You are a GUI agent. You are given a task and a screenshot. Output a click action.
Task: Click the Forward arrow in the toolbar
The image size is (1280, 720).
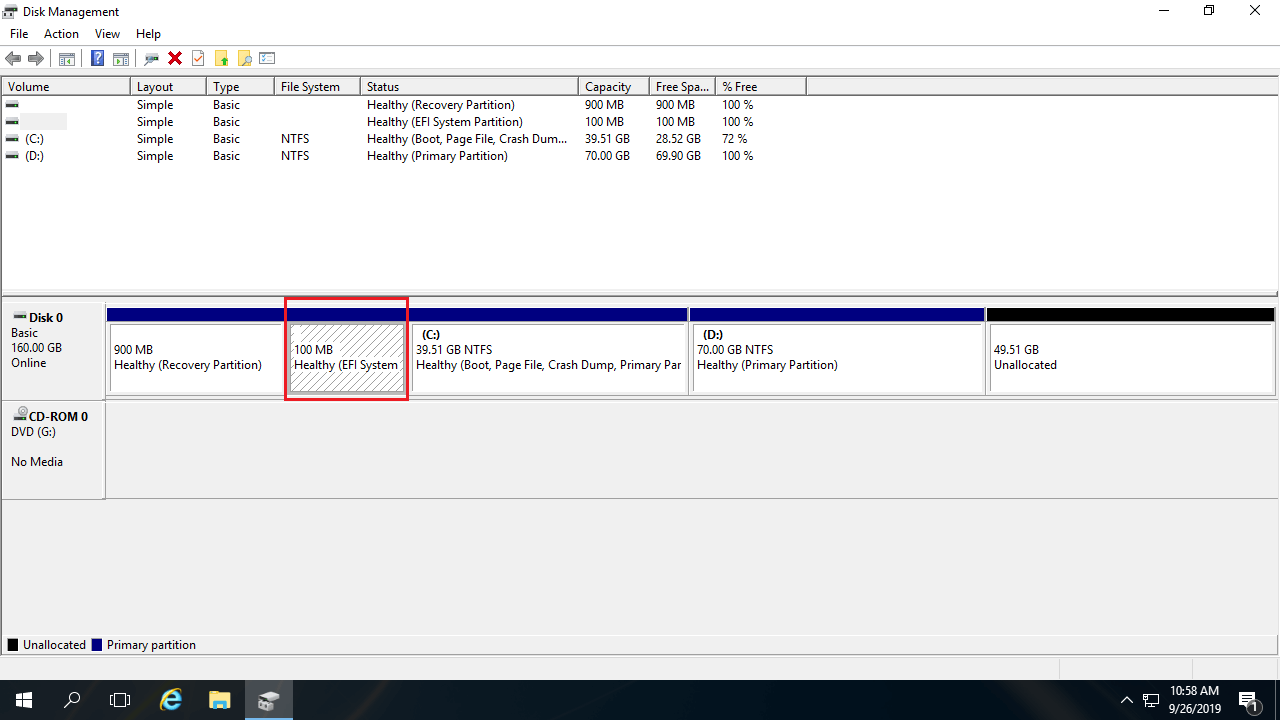coord(36,58)
